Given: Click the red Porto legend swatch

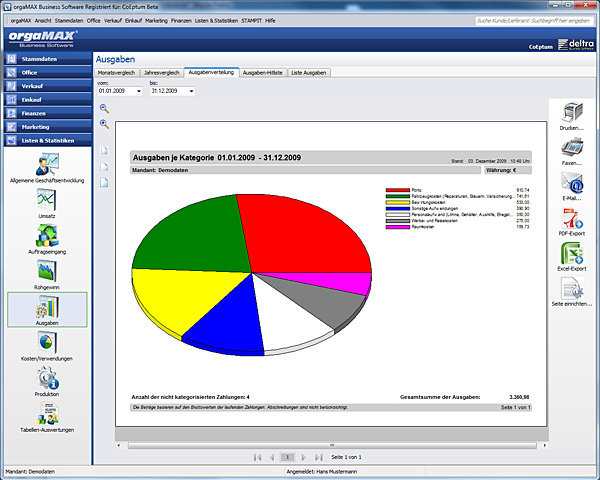Looking at the screenshot, I should (398, 190).
